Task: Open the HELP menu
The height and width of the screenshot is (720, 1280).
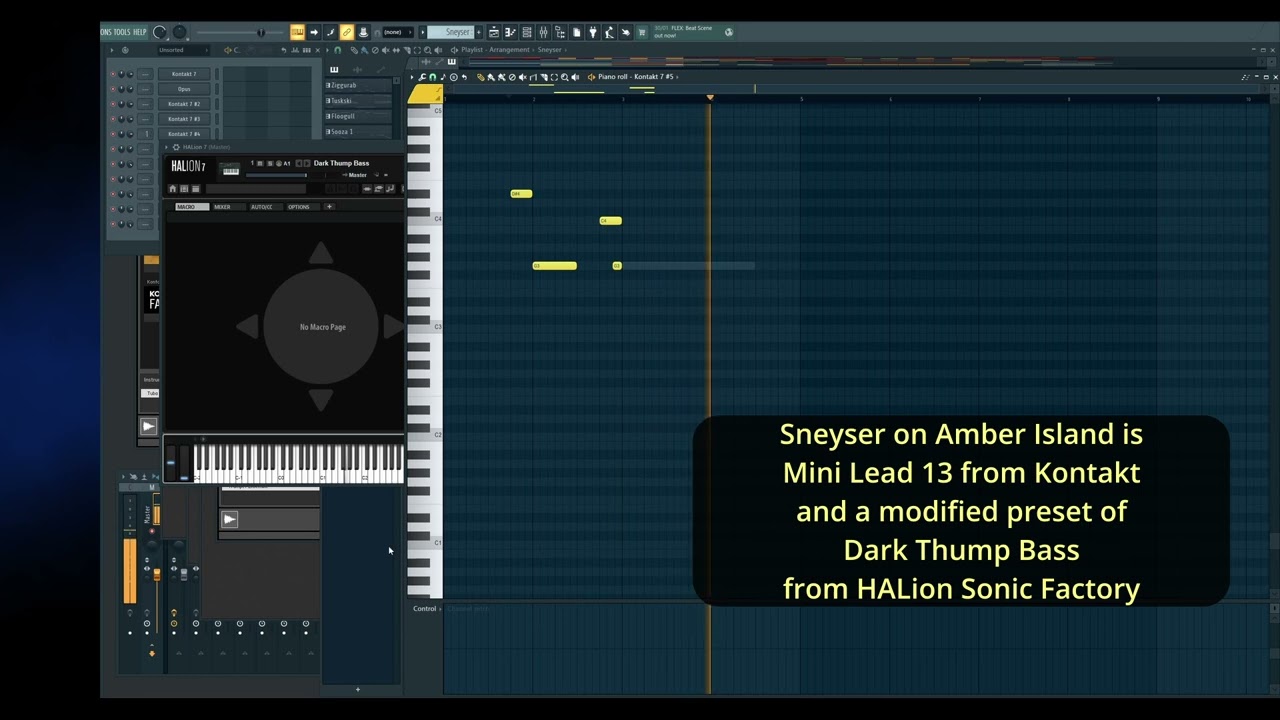Action: pyautogui.click(x=140, y=32)
